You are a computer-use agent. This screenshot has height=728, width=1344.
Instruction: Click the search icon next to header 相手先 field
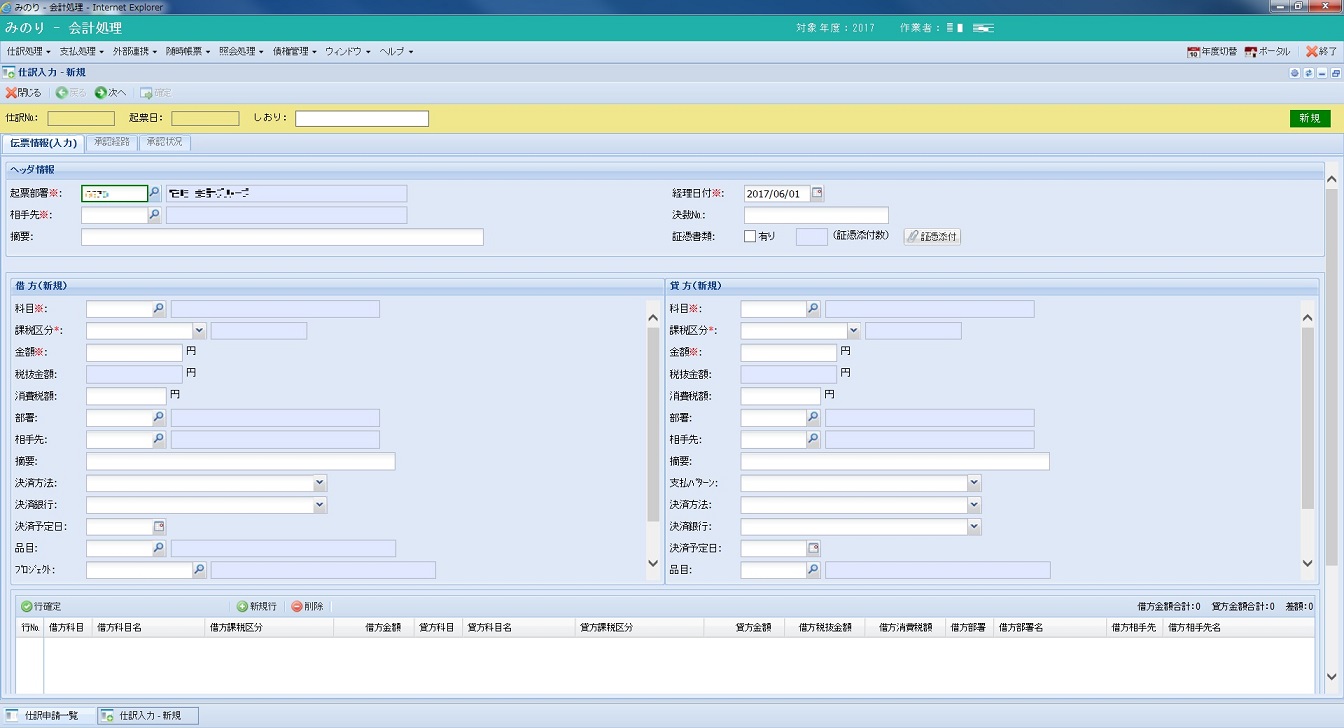pyautogui.click(x=155, y=215)
